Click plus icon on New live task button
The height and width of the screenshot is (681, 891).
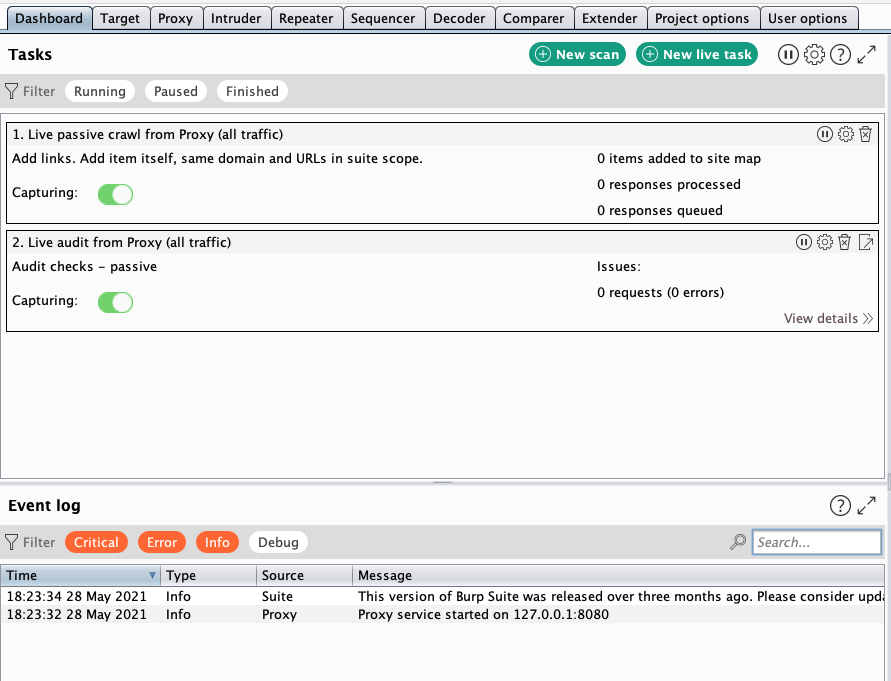tap(649, 54)
